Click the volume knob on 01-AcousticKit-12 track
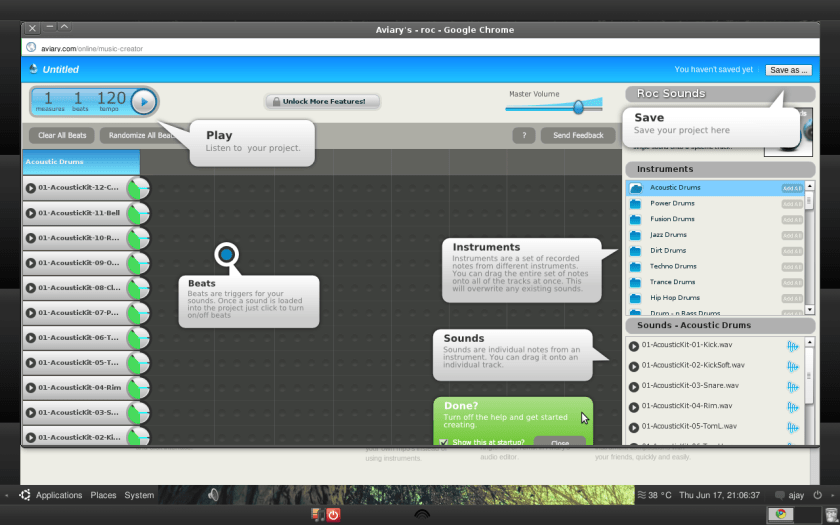This screenshot has width=840, height=525. coord(138,188)
